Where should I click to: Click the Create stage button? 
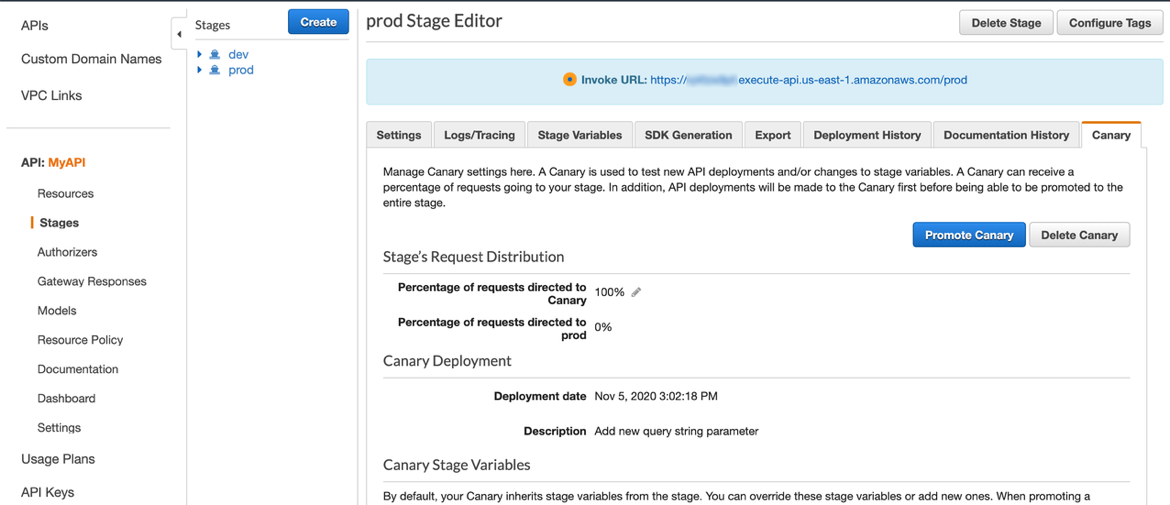coord(318,22)
